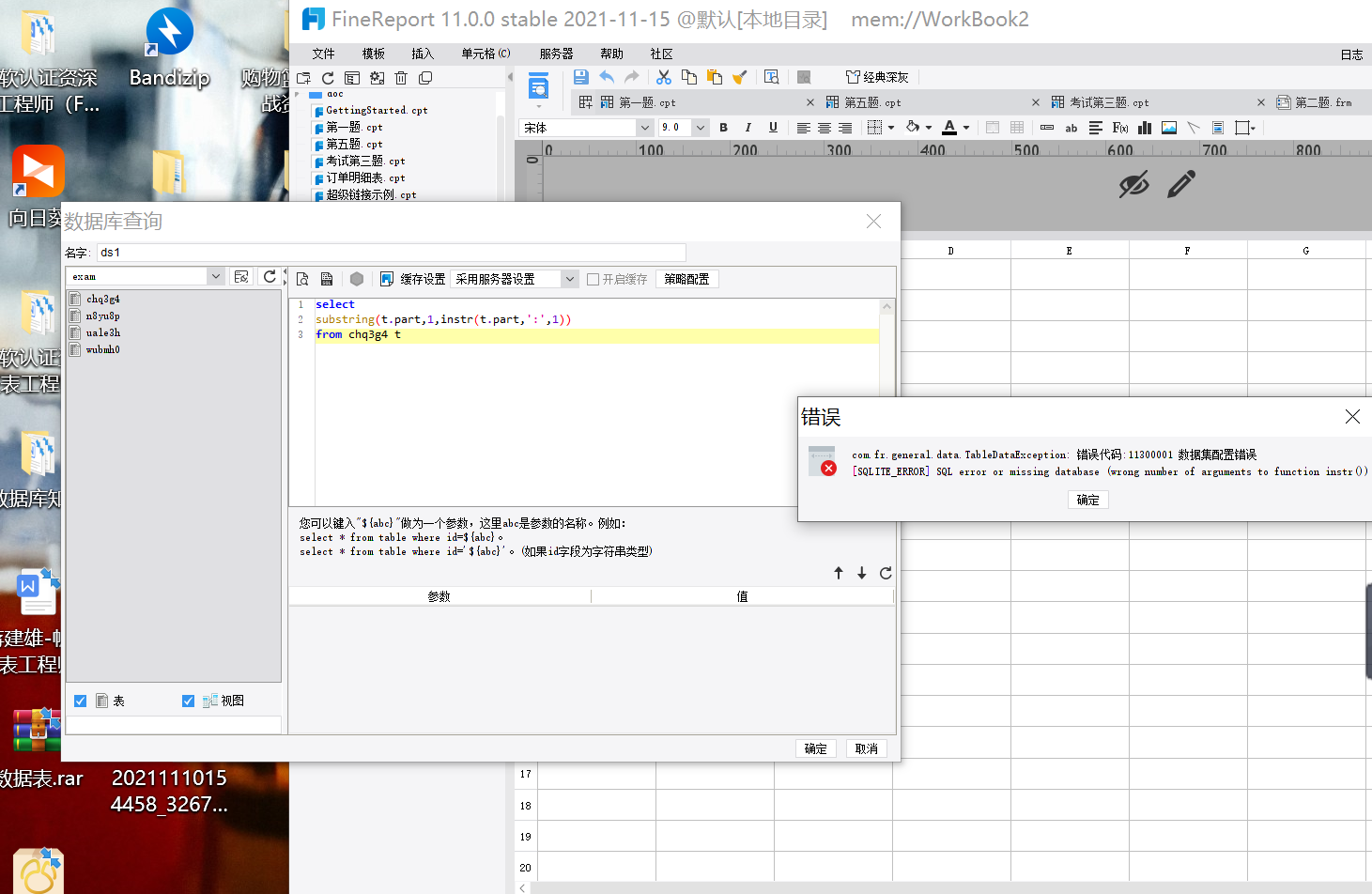
Task: Move parameter down with down arrow
Action: pos(861,573)
